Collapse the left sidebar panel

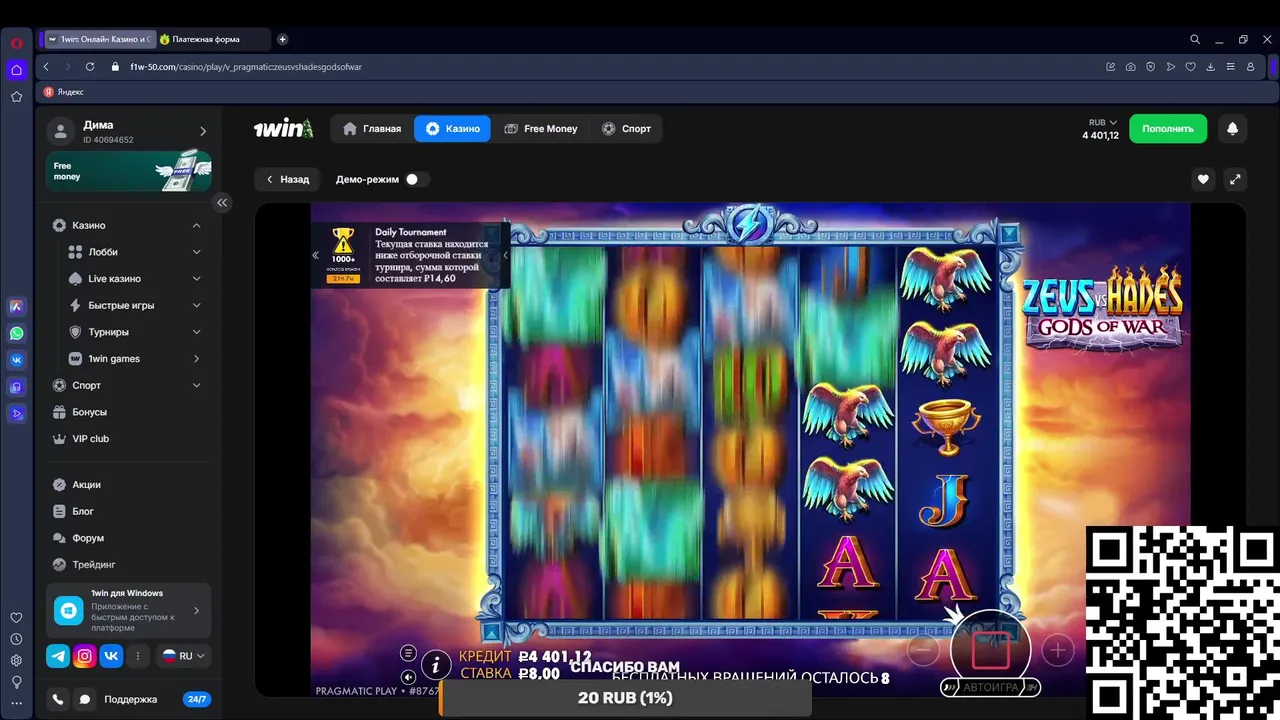[222, 202]
